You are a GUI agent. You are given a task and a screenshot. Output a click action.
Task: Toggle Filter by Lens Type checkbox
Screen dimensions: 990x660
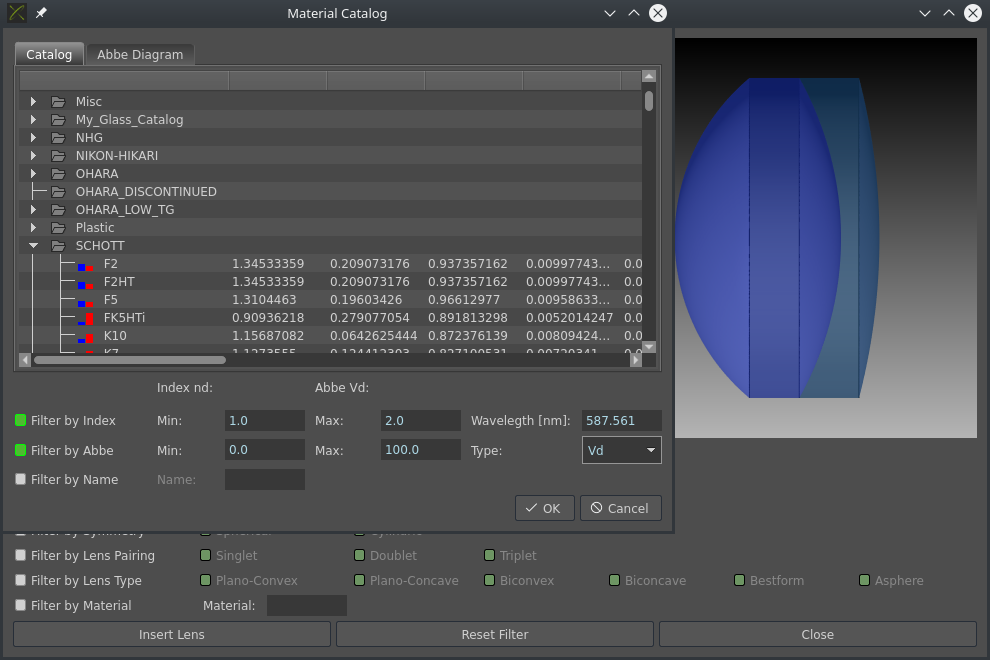tap(20, 580)
